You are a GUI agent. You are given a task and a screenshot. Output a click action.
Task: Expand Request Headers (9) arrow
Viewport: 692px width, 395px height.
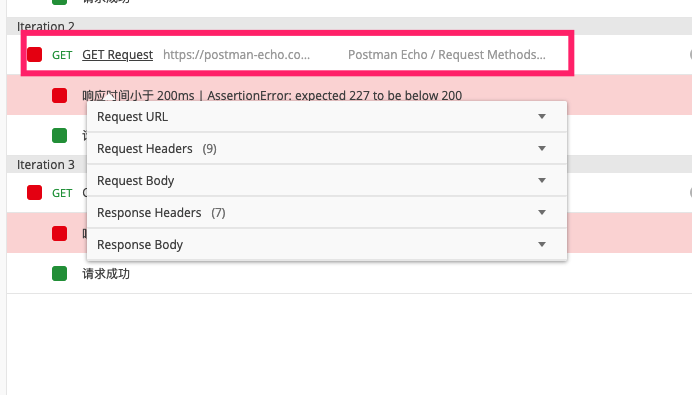pos(542,148)
